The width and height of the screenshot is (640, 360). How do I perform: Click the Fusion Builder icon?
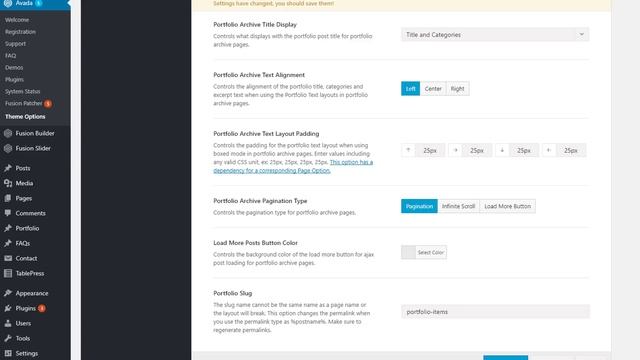tap(8, 133)
